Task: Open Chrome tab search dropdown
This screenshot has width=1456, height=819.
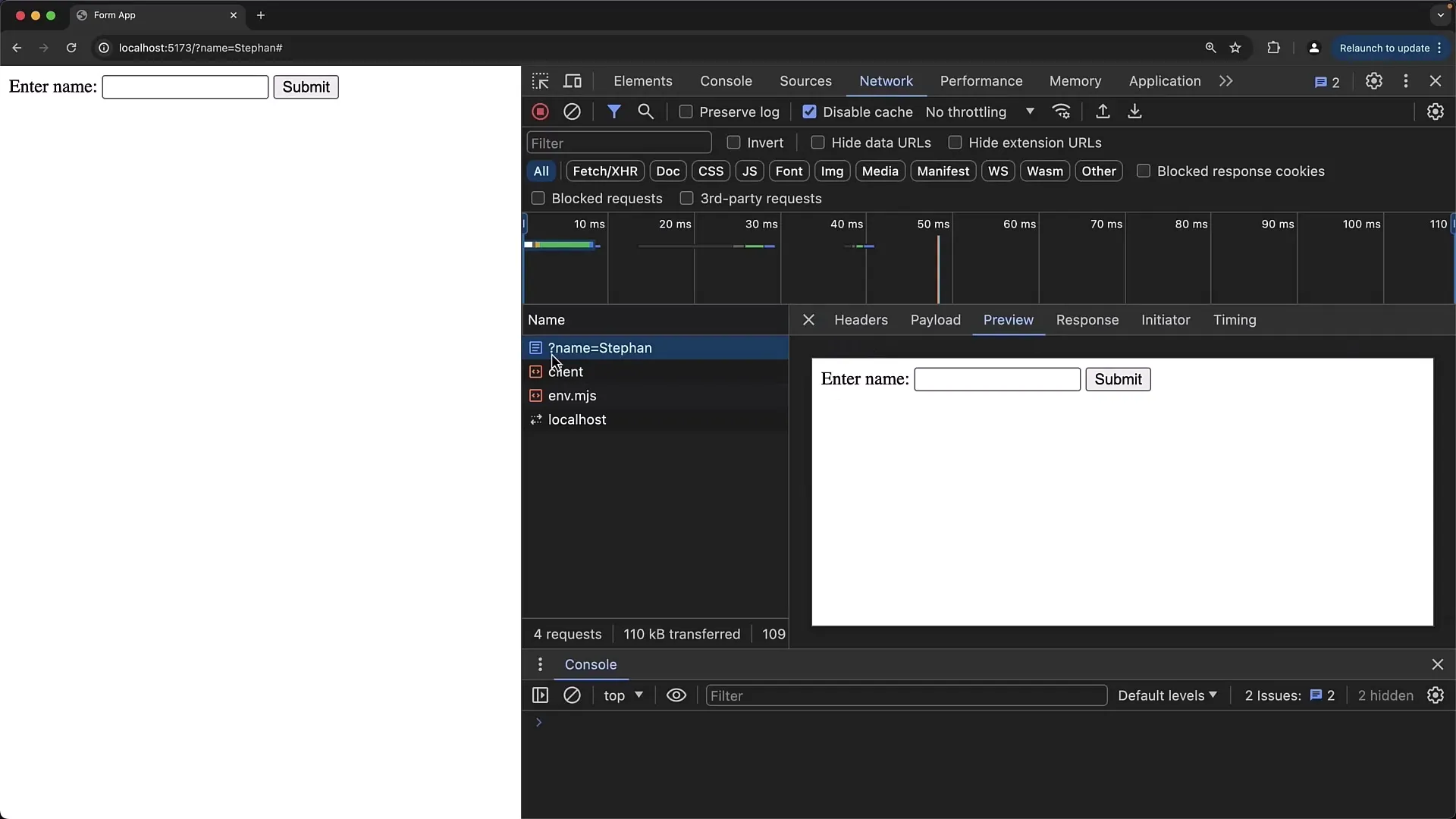Action: [1440, 15]
